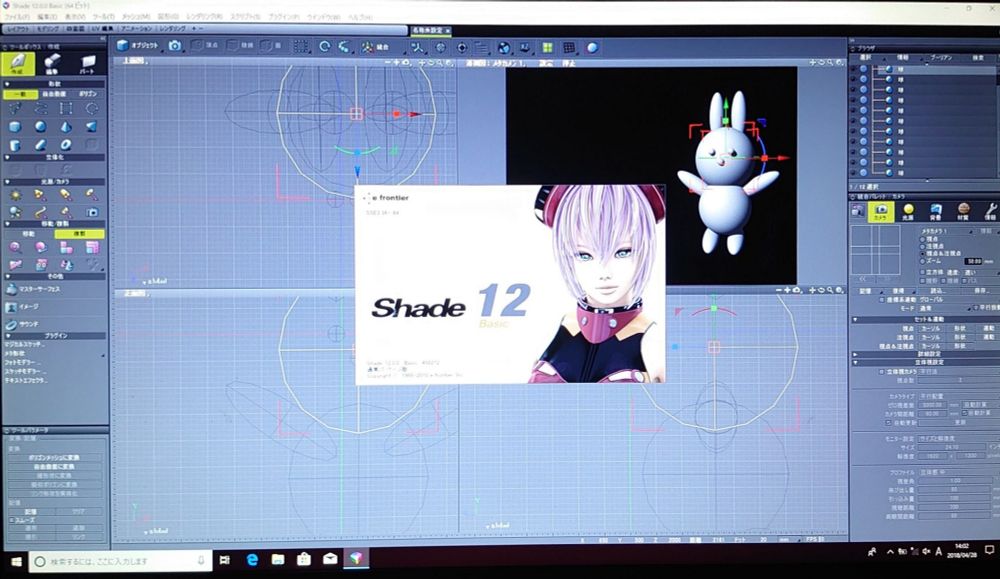Select the Zoom (ズーム) radio option
This screenshot has height=579, width=1000.
pos(922,261)
